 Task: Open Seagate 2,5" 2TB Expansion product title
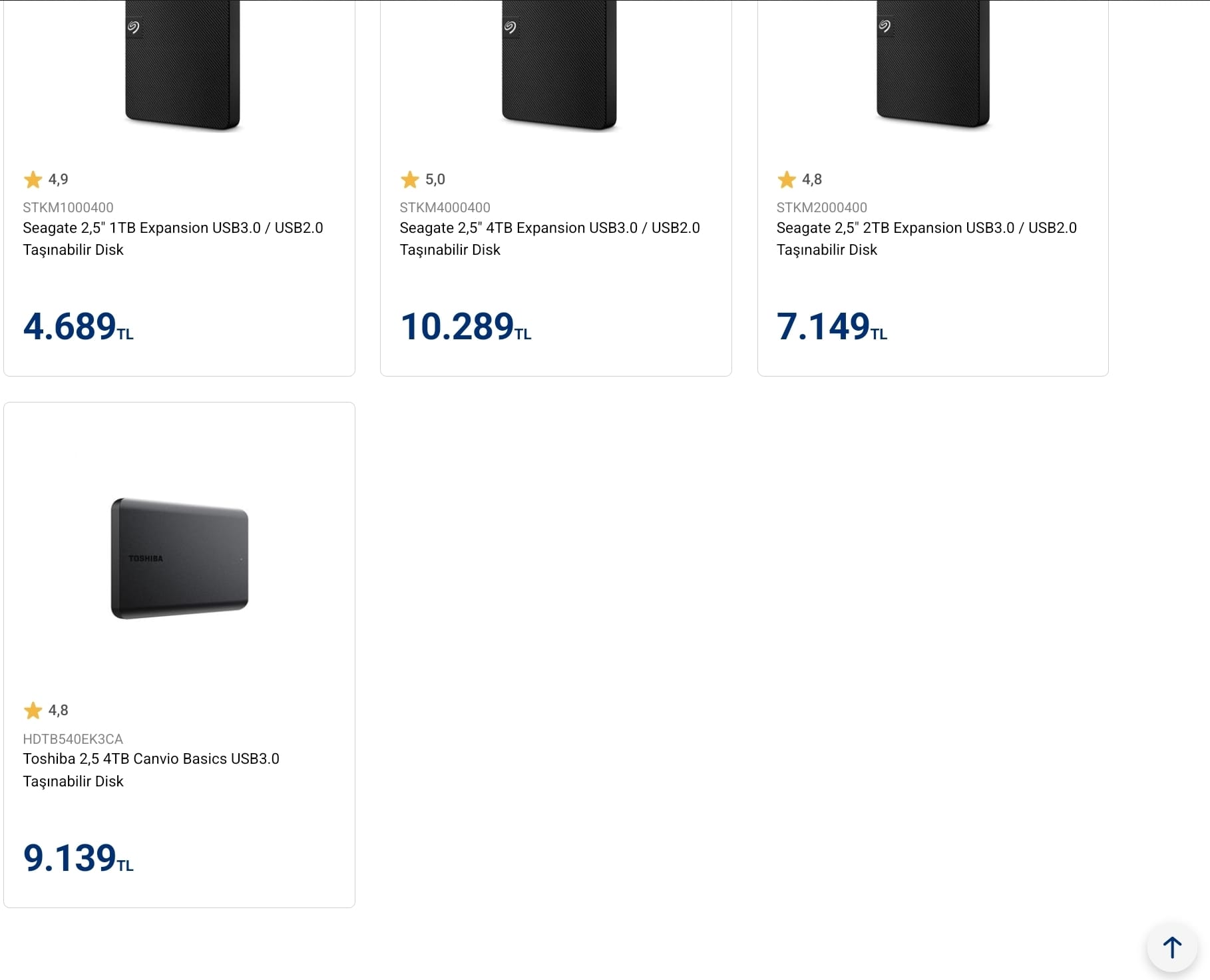tap(926, 239)
